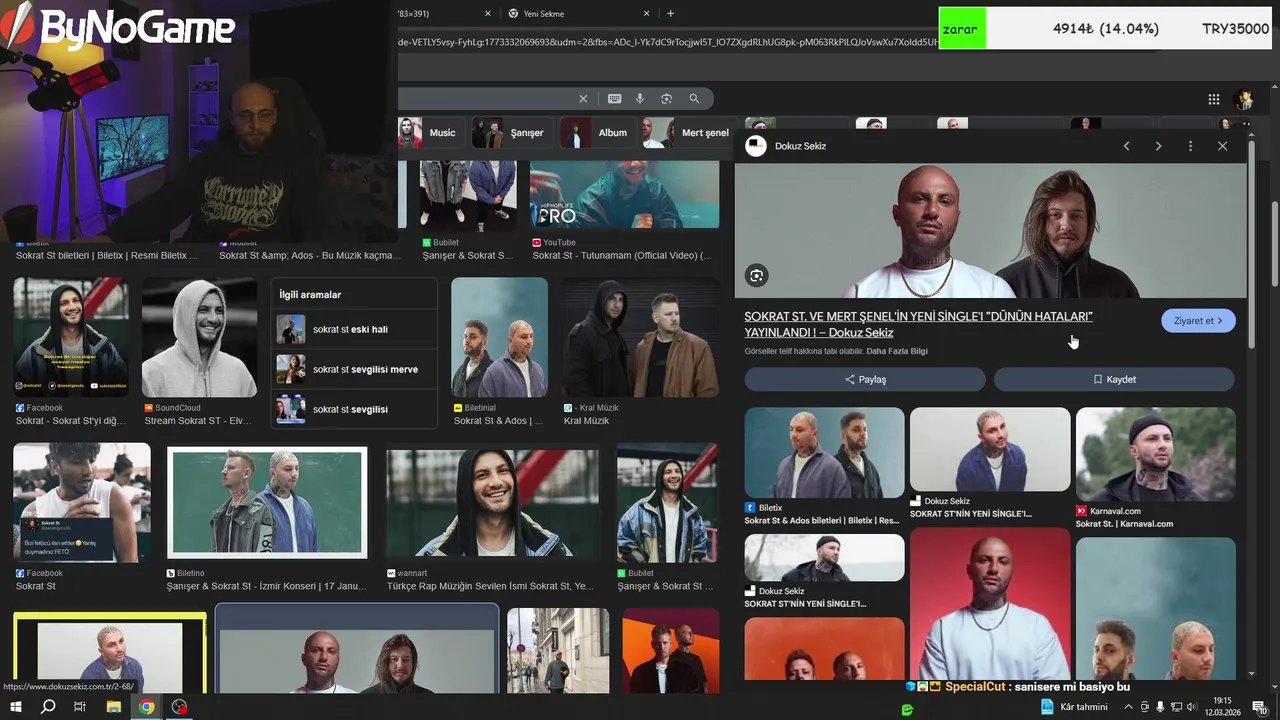This screenshot has width=1280, height=720.
Task: Open the taskbar clock showing 19:15
Action: pyautogui.click(x=1222, y=706)
